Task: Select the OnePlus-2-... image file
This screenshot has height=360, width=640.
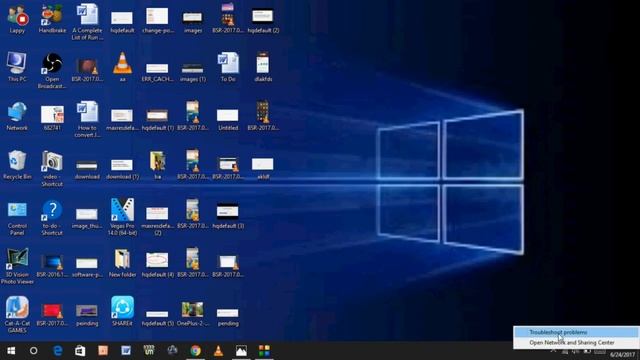Action: pos(193,313)
